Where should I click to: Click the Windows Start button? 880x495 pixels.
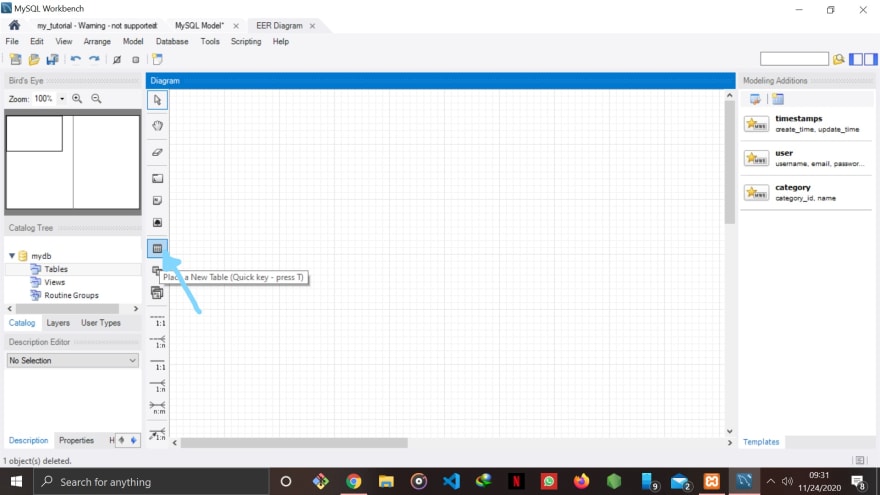16,482
